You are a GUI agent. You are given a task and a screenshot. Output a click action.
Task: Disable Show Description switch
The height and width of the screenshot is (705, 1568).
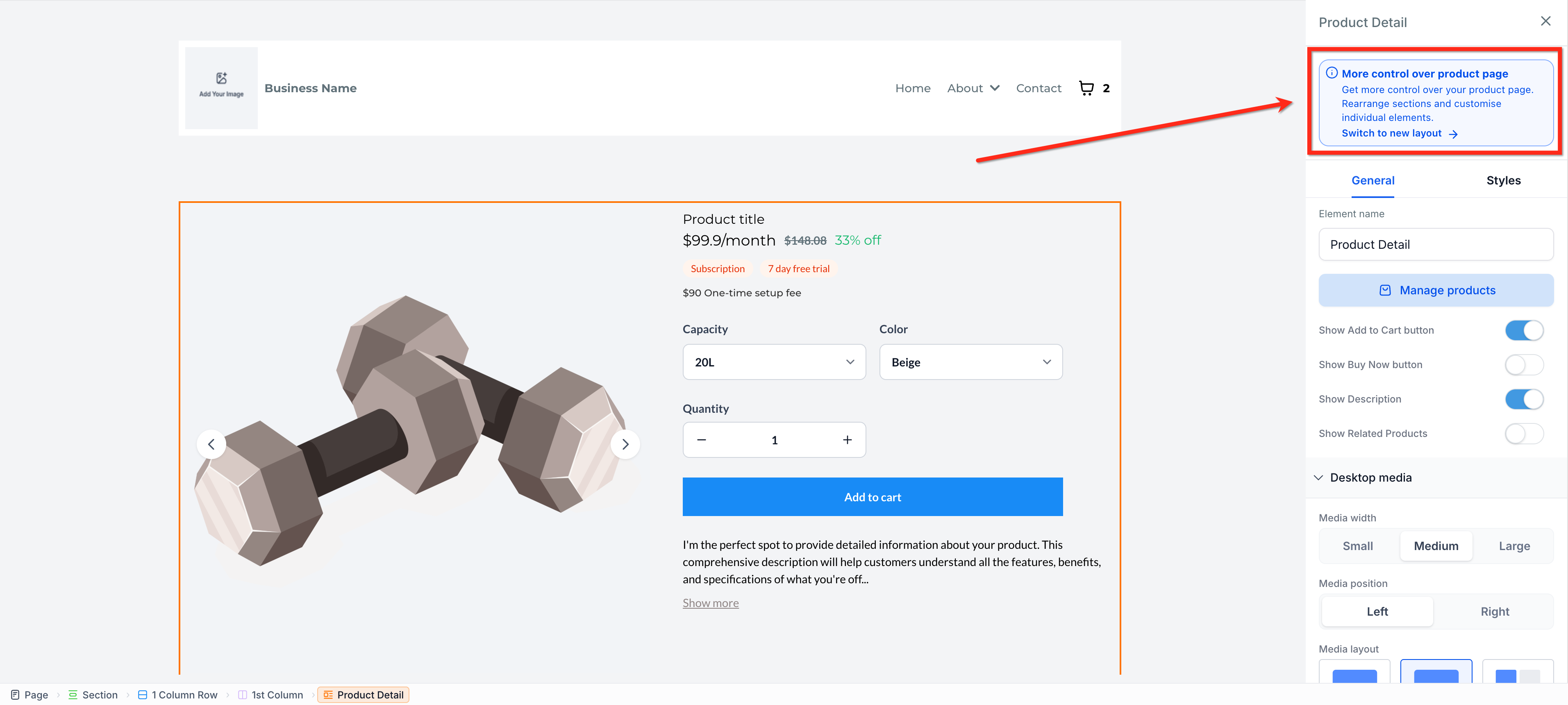(x=1524, y=399)
